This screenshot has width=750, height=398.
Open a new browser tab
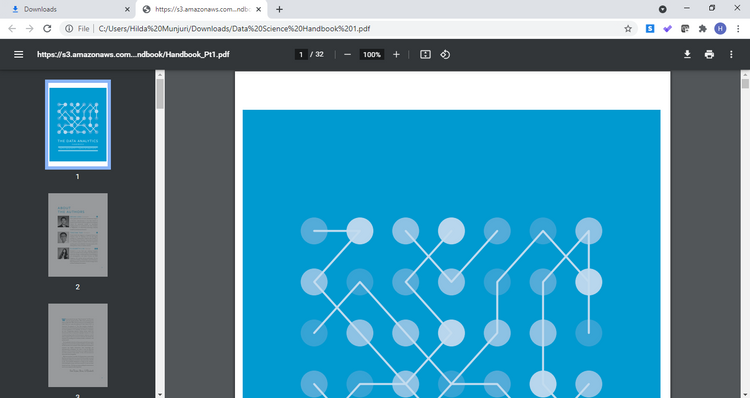click(x=279, y=9)
